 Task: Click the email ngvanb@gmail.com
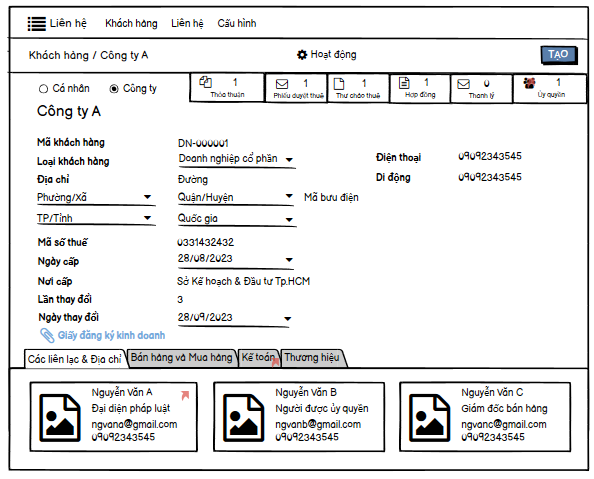tap(318, 424)
